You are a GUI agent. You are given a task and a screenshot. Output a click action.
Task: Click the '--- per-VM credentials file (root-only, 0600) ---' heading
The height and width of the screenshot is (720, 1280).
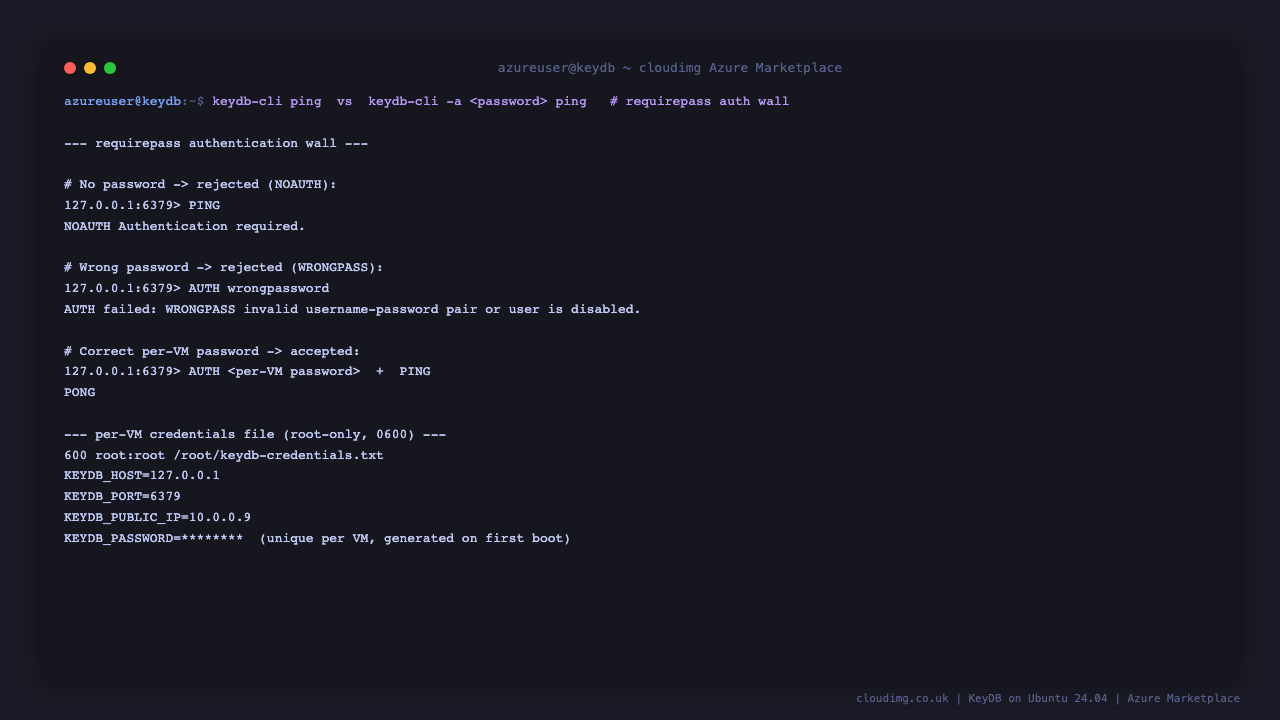[255, 435]
